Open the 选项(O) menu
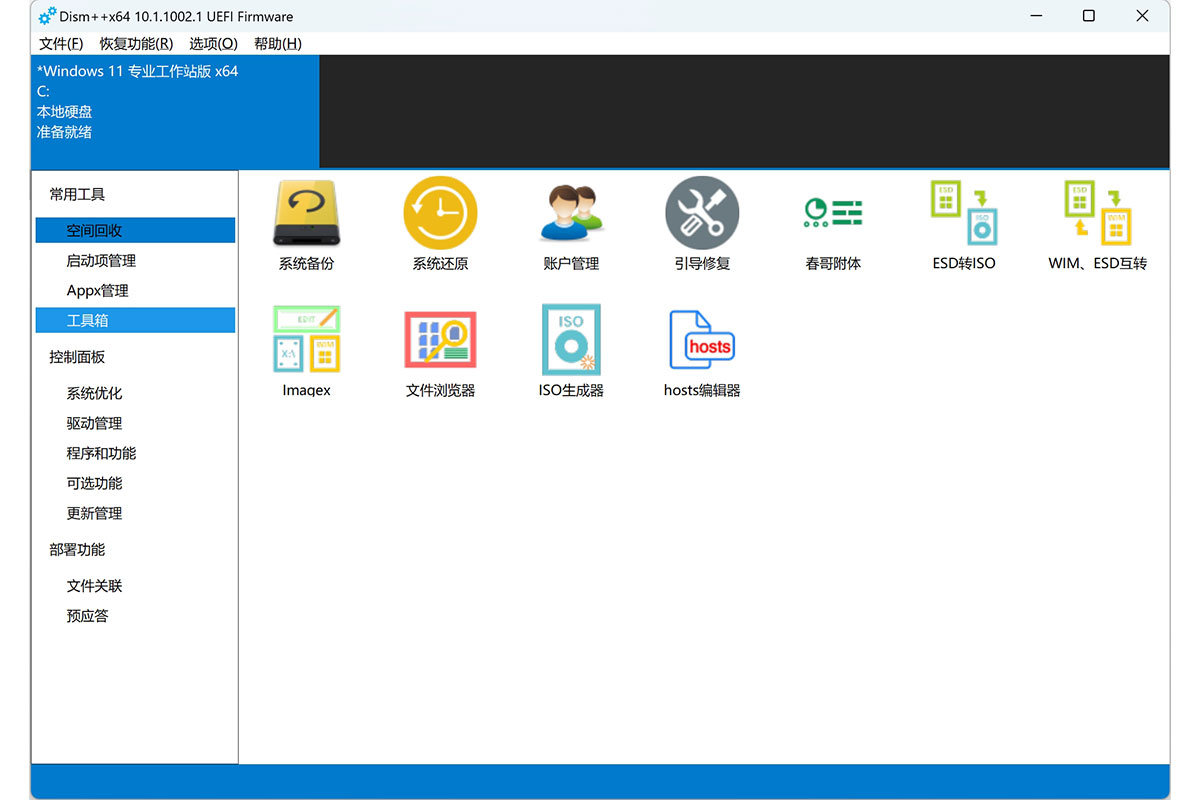Image resolution: width=1200 pixels, height=800 pixels. [213, 44]
